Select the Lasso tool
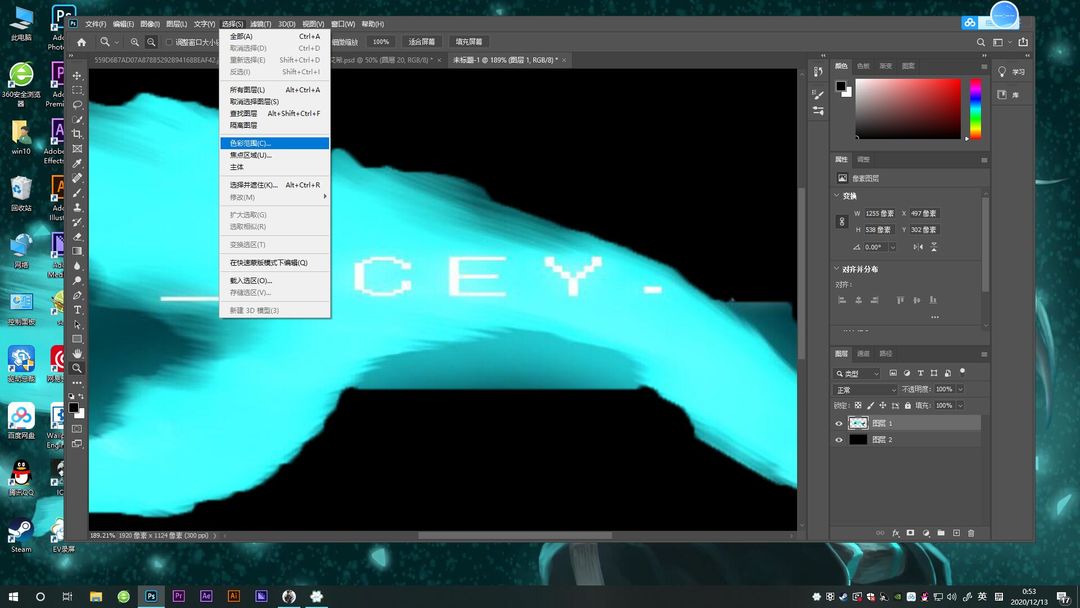1080x608 pixels. pos(77,105)
